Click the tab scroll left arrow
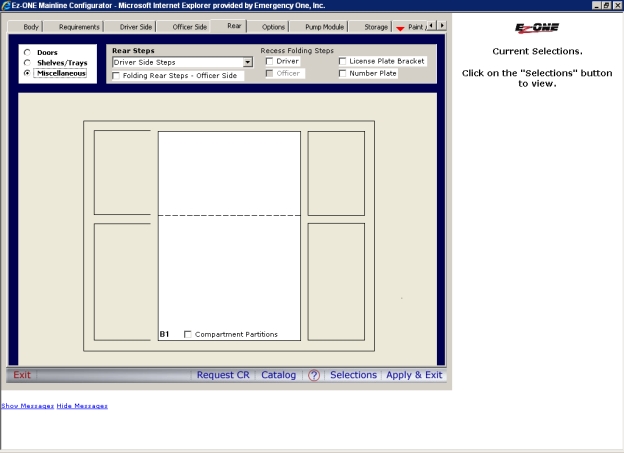 tap(431, 25)
